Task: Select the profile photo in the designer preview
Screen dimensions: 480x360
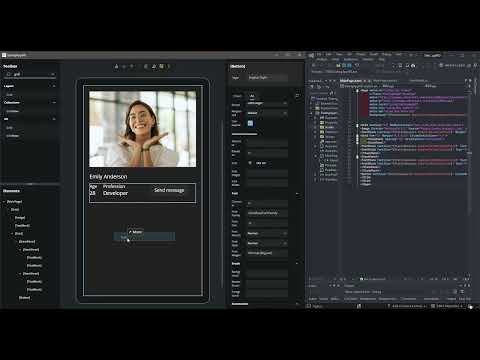Action: tap(143, 129)
